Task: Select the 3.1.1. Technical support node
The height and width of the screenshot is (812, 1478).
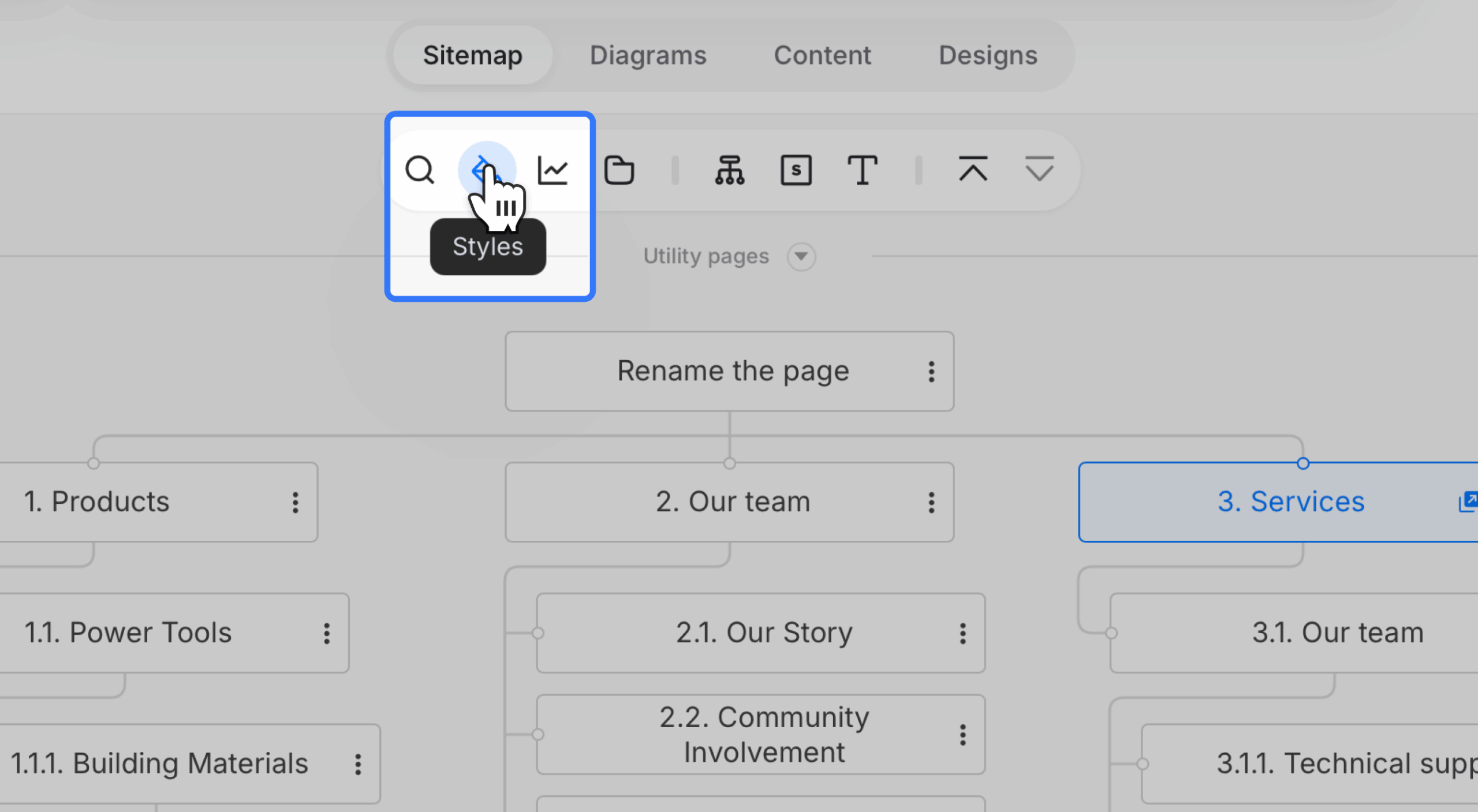Action: 1309,764
